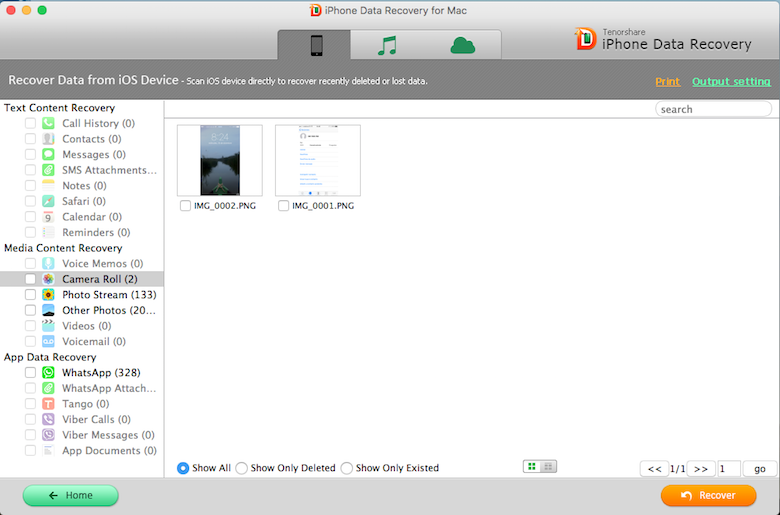Click the Calendar icon
The height and width of the screenshot is (515, 780).
tap(48, 216)
